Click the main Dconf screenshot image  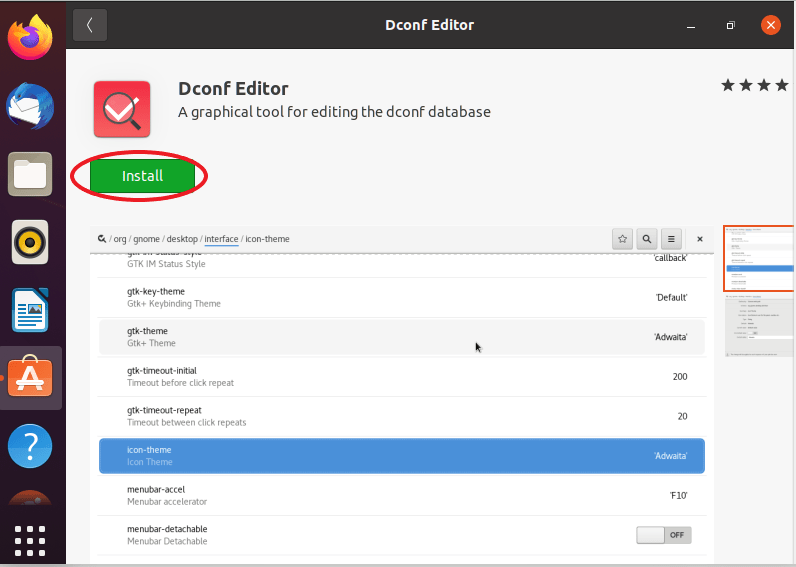402,394
